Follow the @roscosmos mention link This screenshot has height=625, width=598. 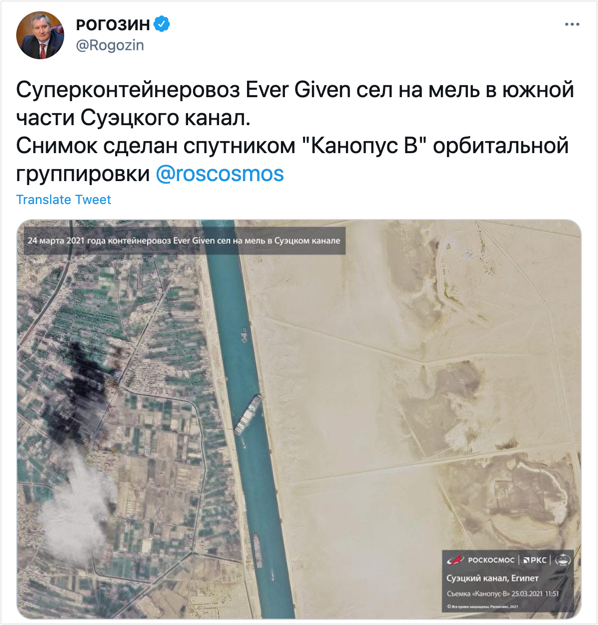pos(220,174)
